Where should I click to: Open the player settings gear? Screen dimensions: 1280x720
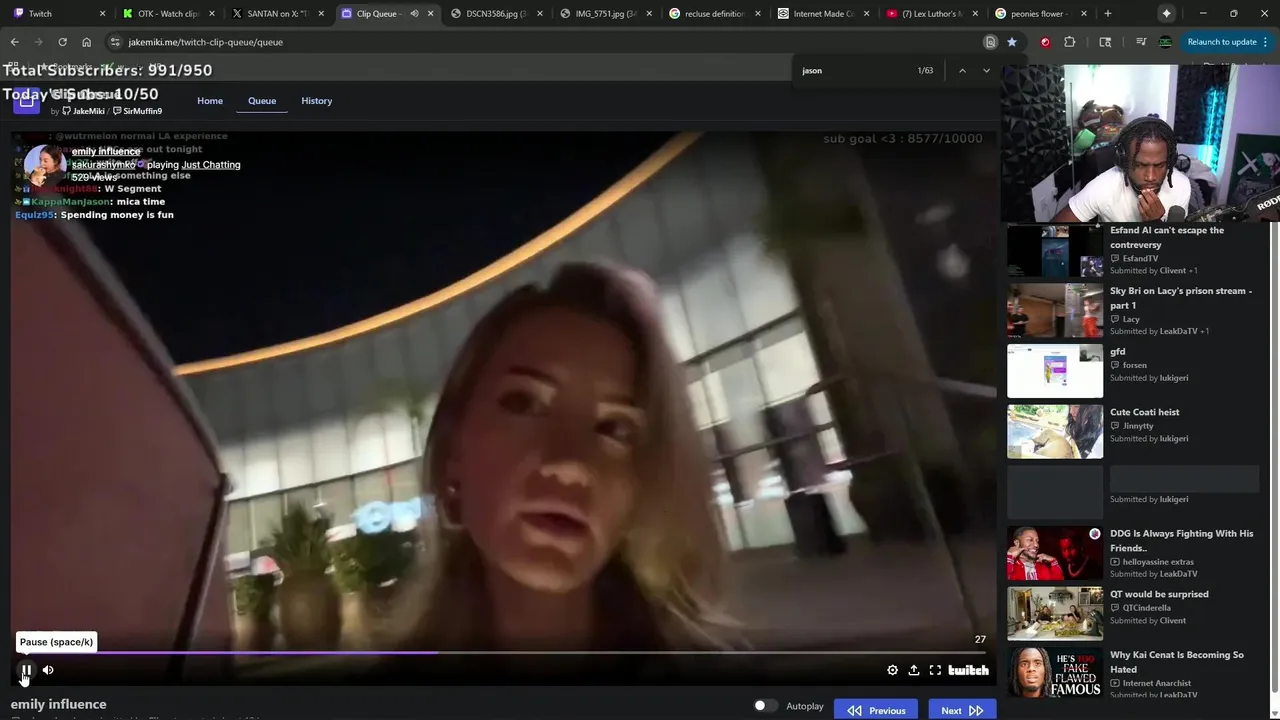892,670
